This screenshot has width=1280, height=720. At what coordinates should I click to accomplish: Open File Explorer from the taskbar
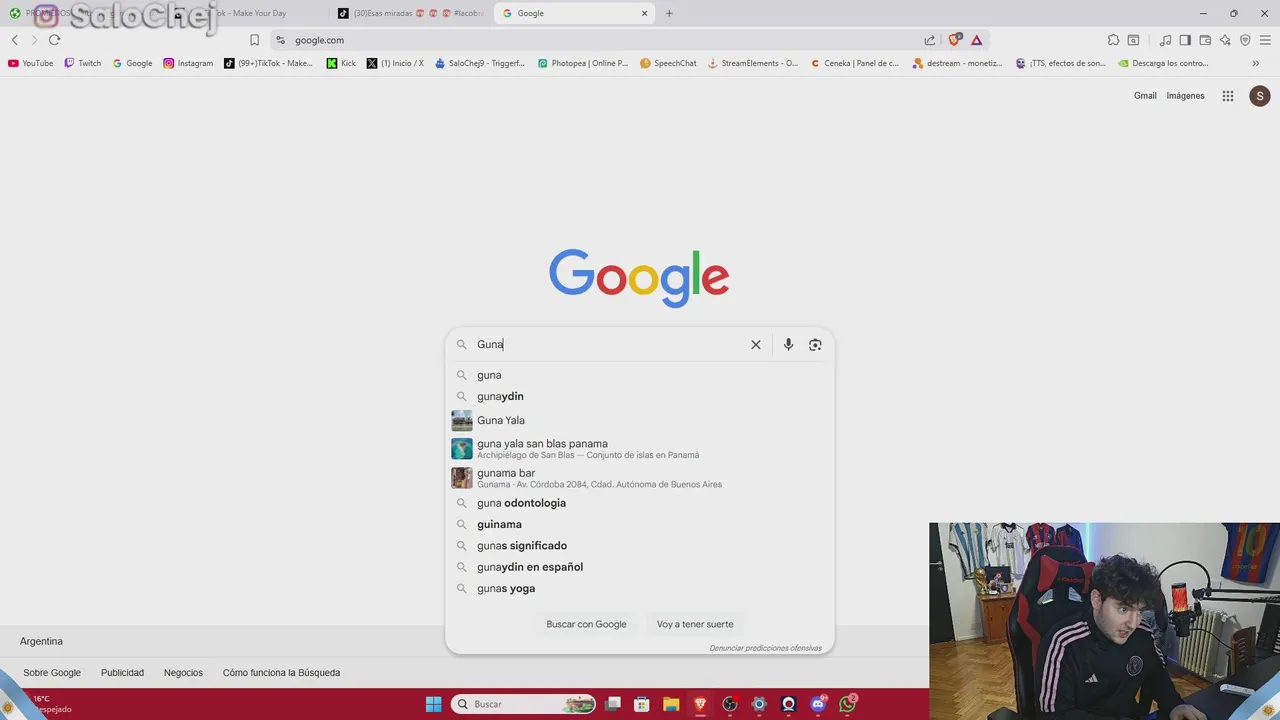click(x=671, y=704)
